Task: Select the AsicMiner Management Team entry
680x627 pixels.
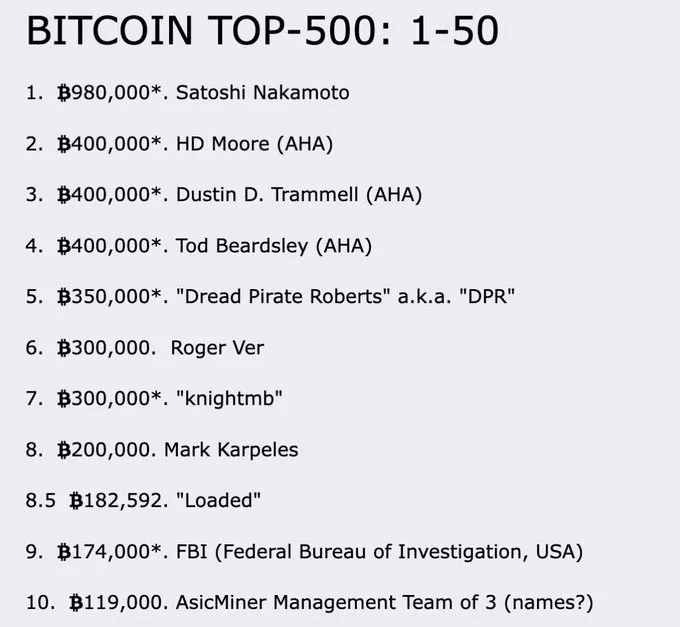Action: pyautogui.click(x=325, y=603)
